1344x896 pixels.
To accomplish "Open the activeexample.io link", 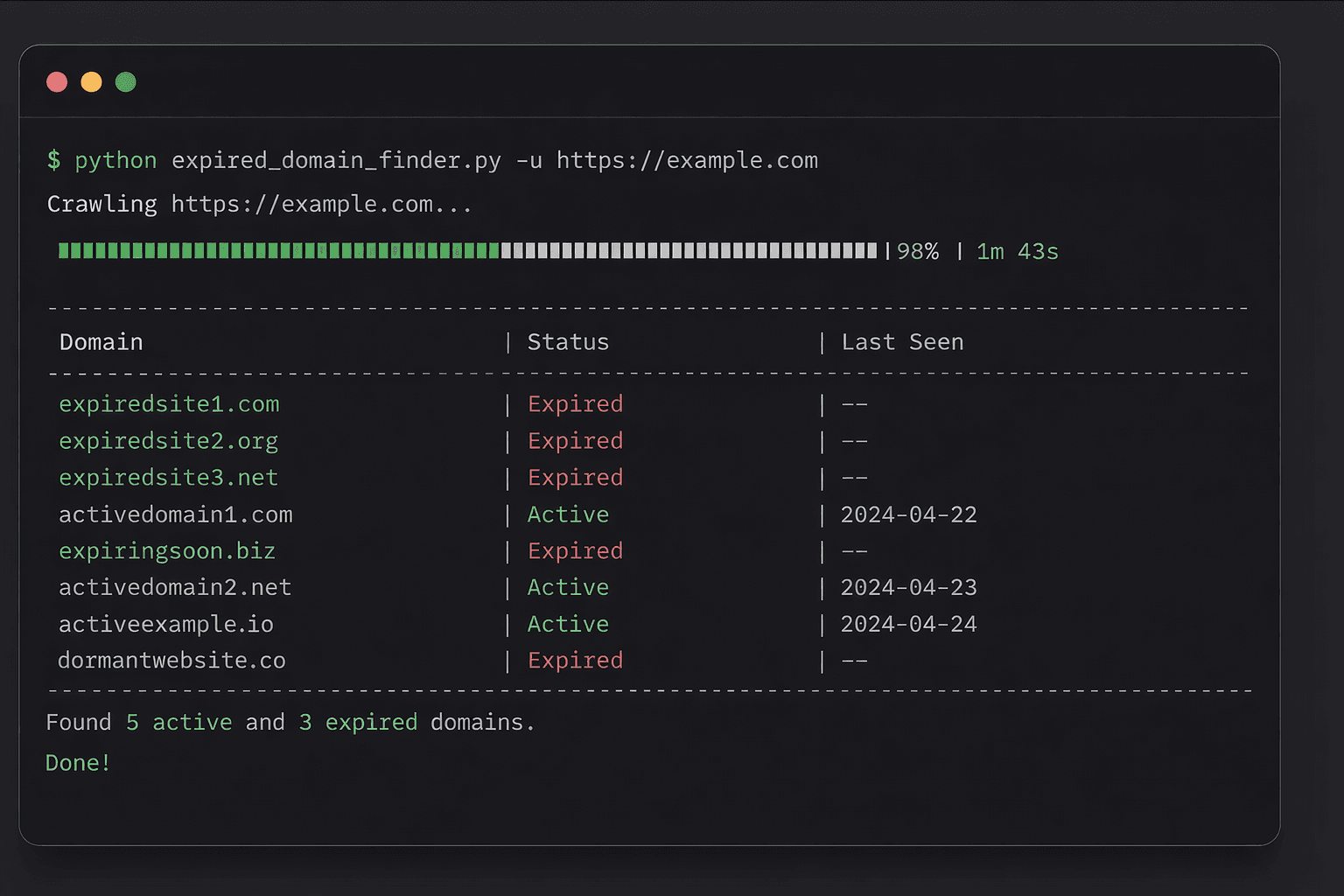I will (165, 624).
